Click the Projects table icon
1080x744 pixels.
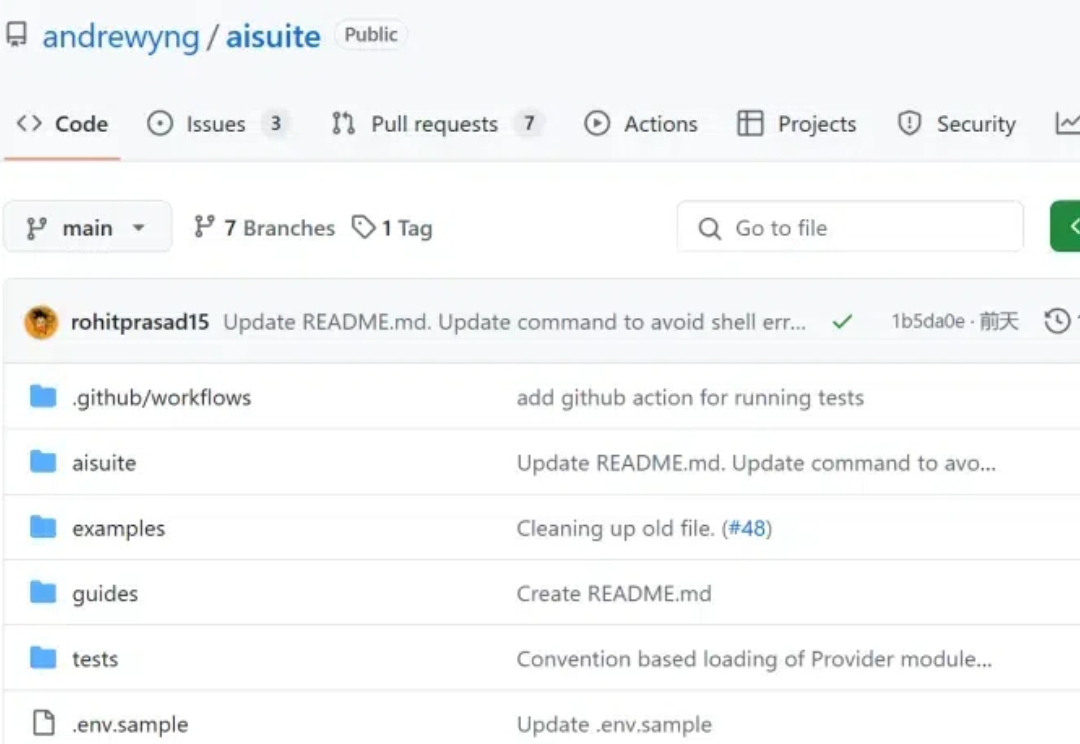pos(750,124)
